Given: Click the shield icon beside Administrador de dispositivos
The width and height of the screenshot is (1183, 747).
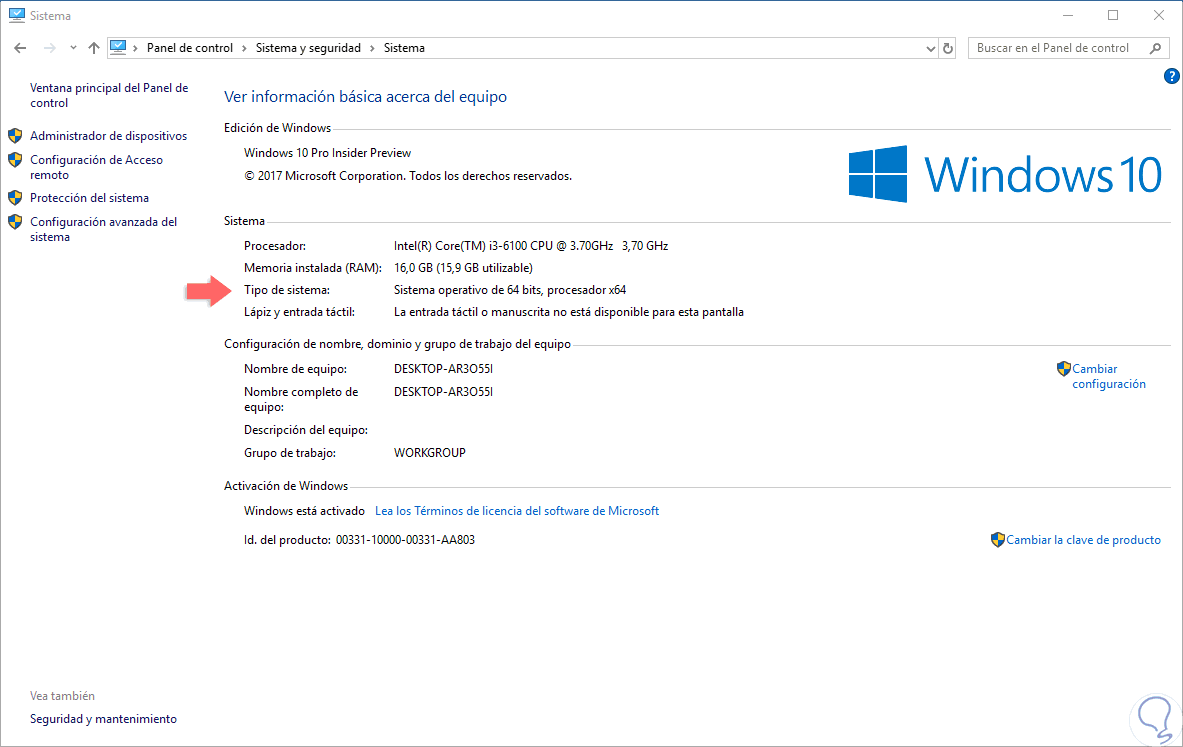Looking at the screenshot, I should (15, 135).
